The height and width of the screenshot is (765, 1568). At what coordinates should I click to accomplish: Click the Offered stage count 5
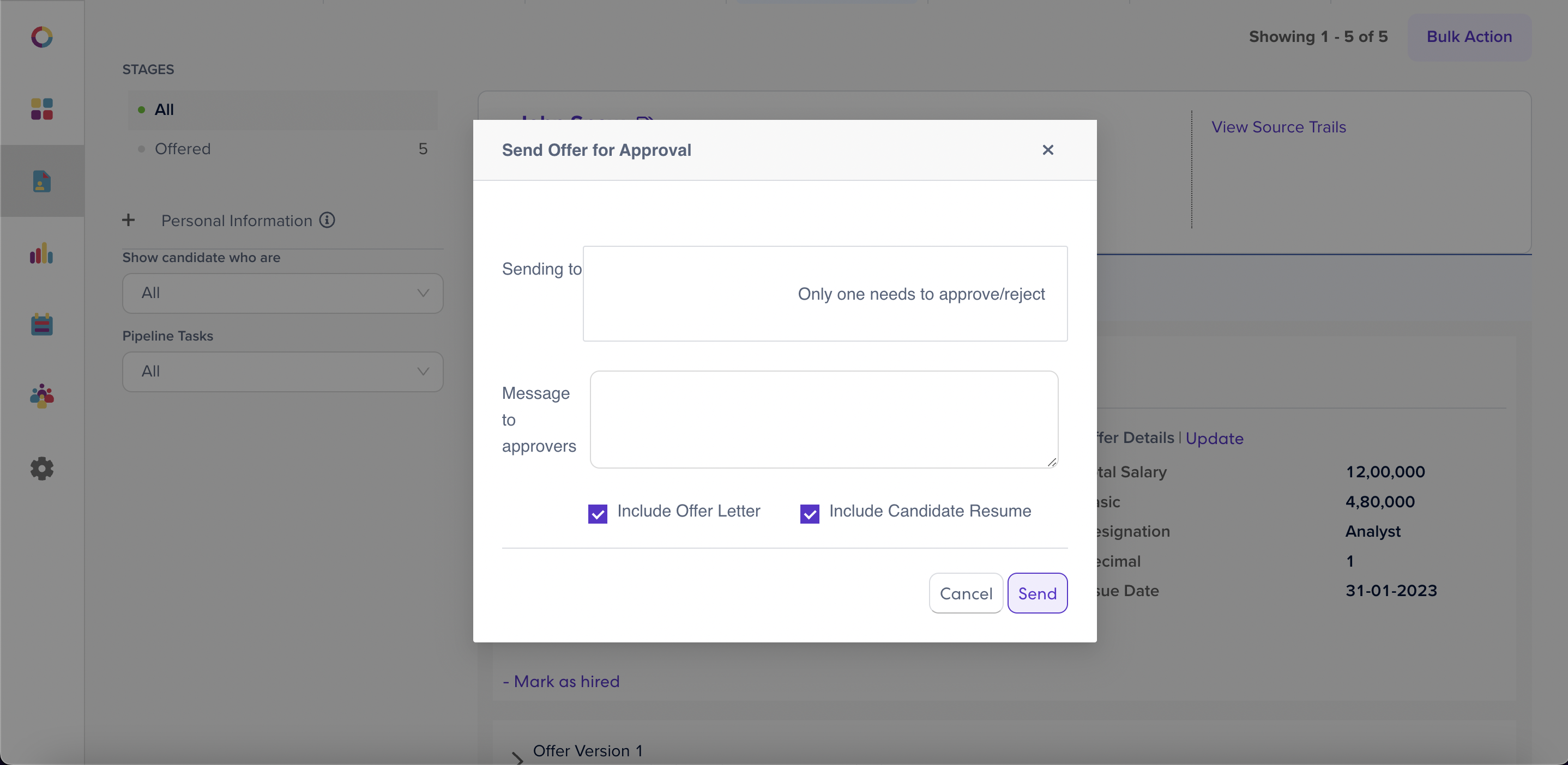(423, 149)
